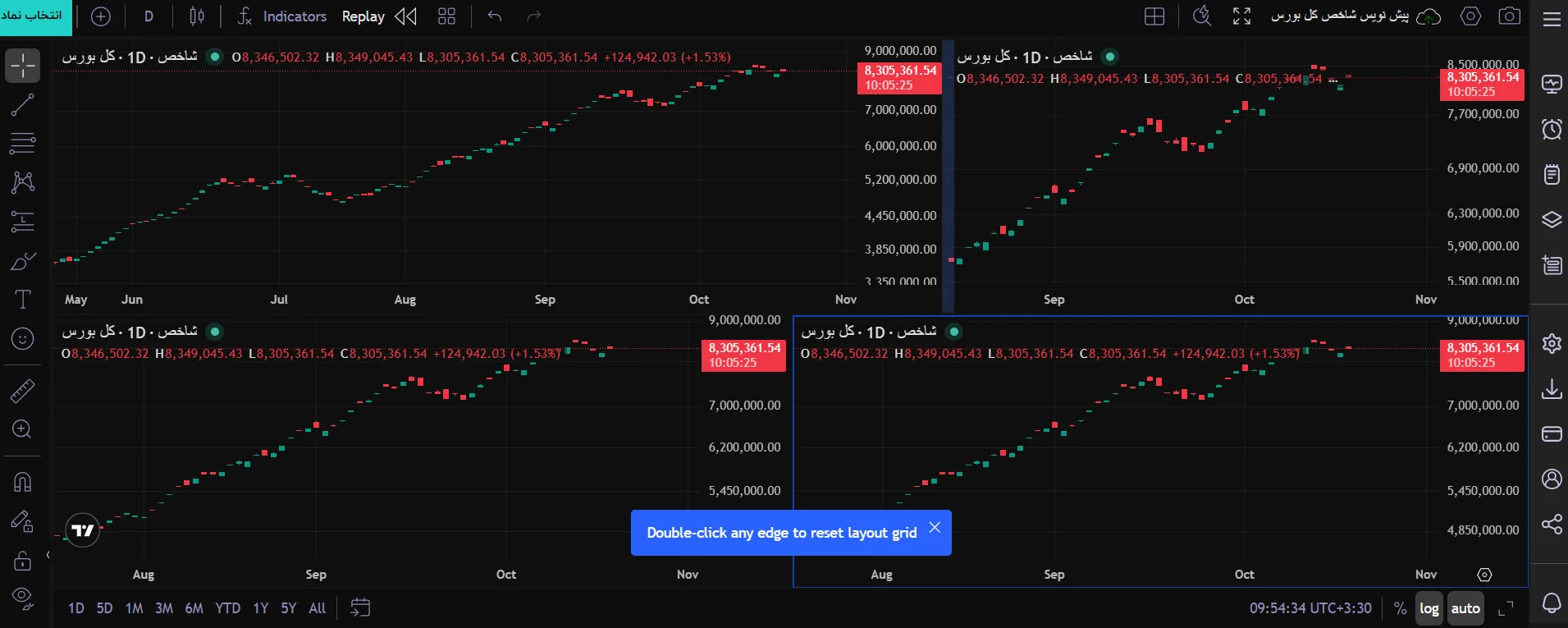Open the forecasting and measurement tools
The height and width of the screenshot is (628, 1568).
[x=23, y=221]
